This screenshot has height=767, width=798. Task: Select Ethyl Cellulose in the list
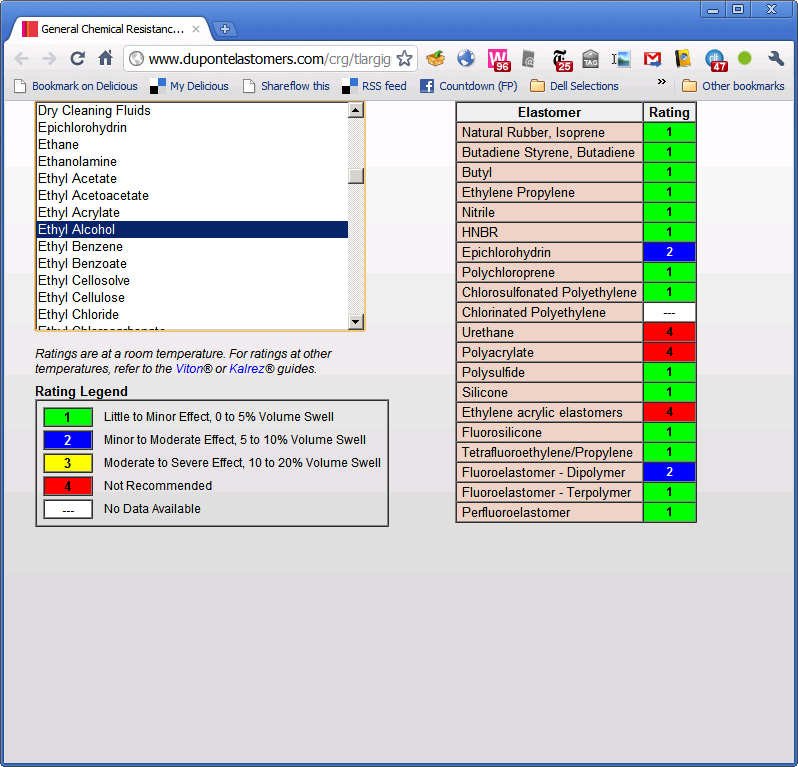[x=192, y=297]
